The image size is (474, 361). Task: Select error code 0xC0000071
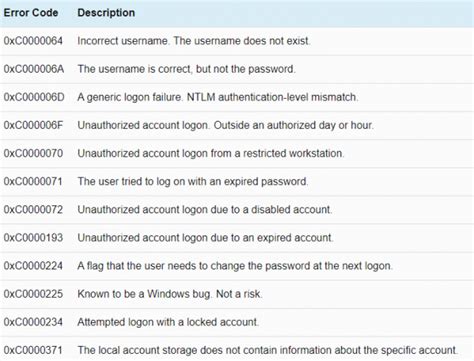pyautogui.click(x=33, y=181)
